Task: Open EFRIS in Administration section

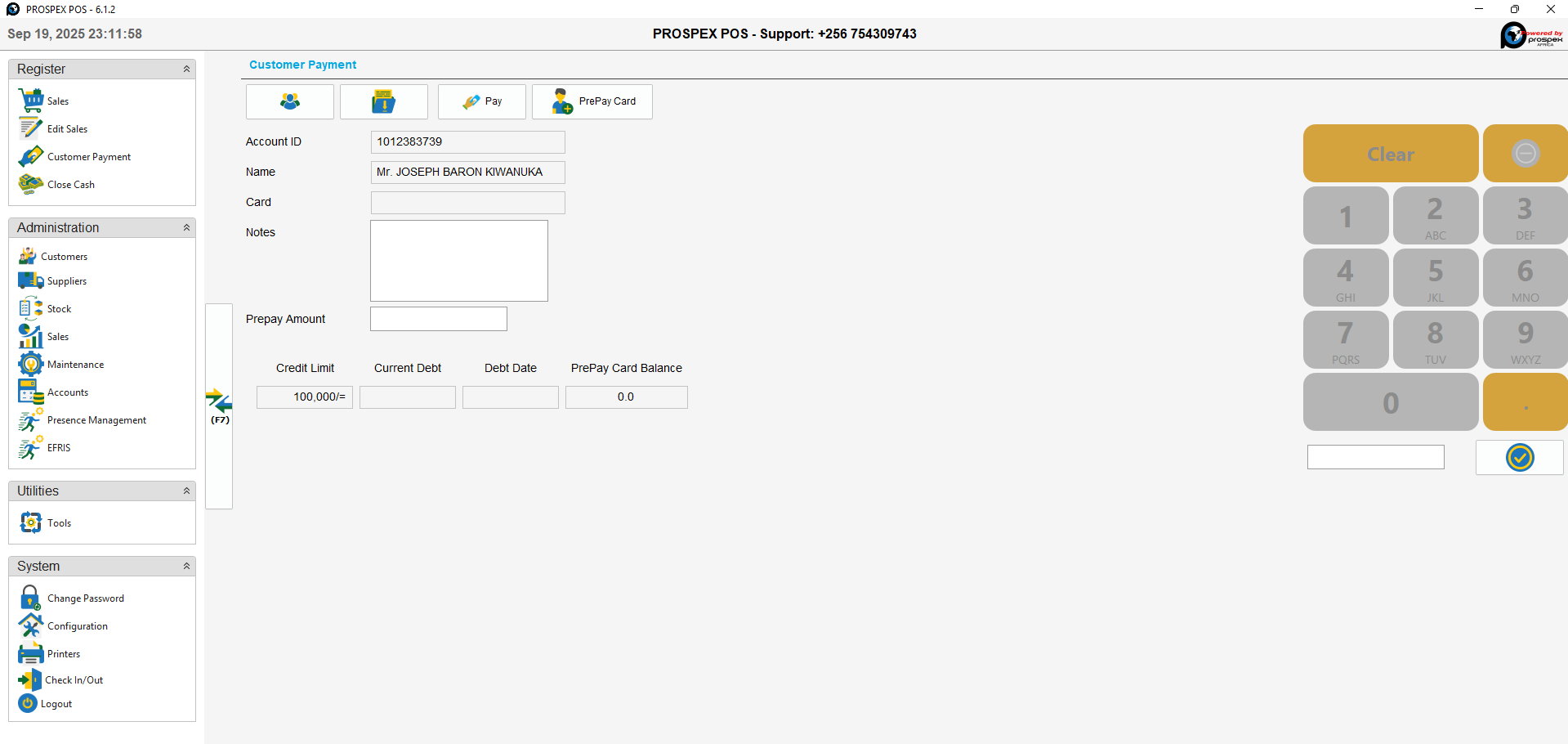Action: point(58,448)
